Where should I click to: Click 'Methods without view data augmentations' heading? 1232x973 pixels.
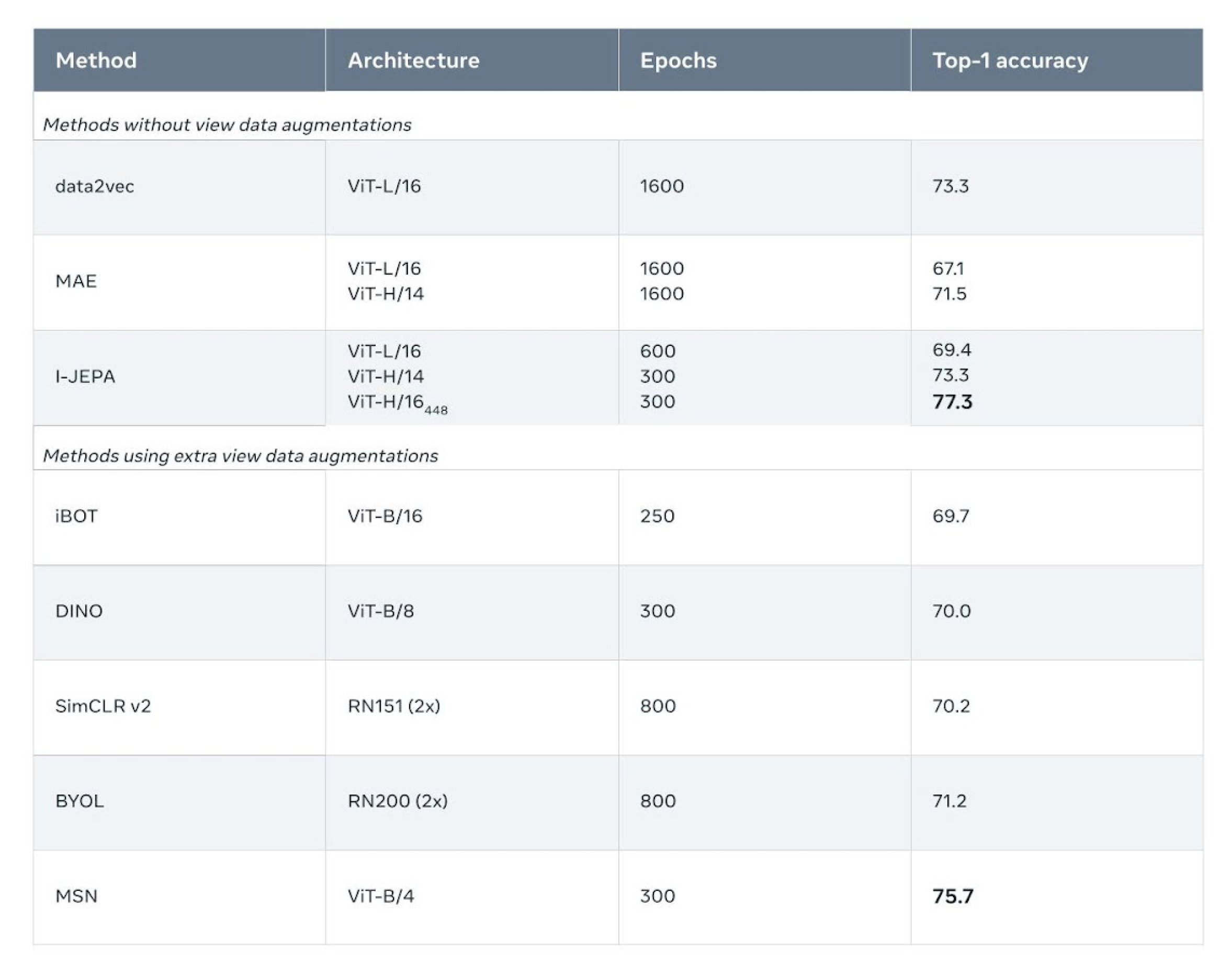227,125
